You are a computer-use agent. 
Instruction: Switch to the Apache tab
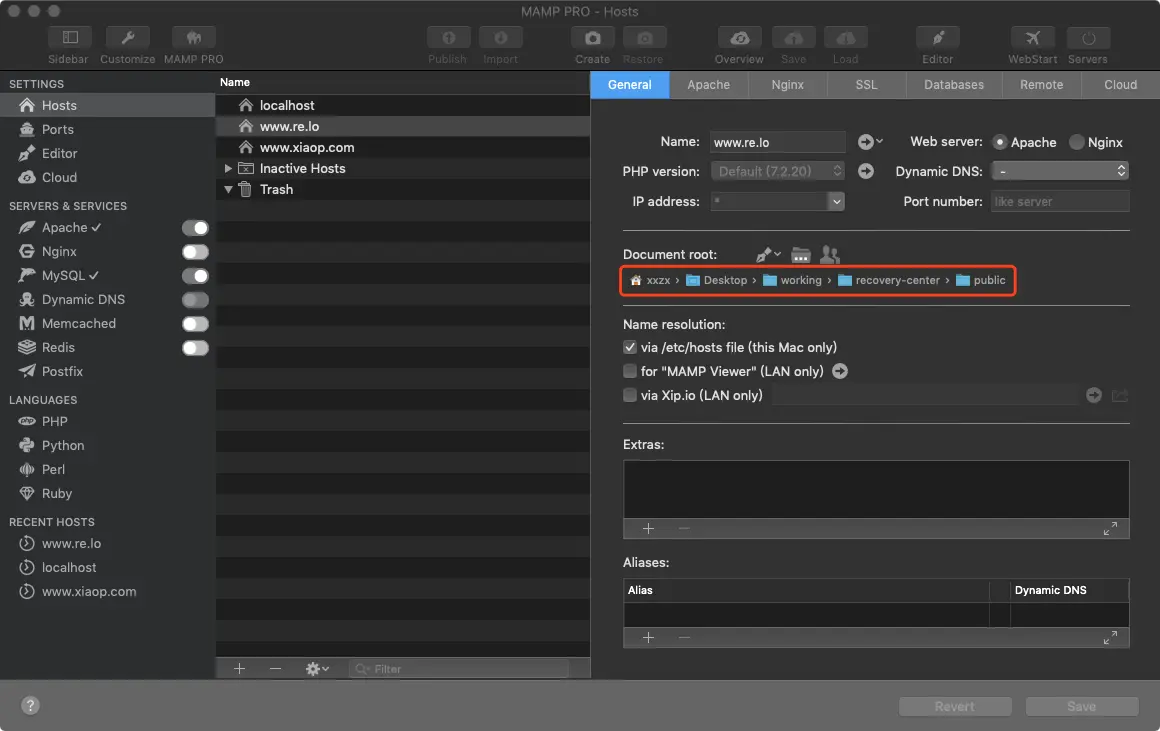[x=709, y=85]
